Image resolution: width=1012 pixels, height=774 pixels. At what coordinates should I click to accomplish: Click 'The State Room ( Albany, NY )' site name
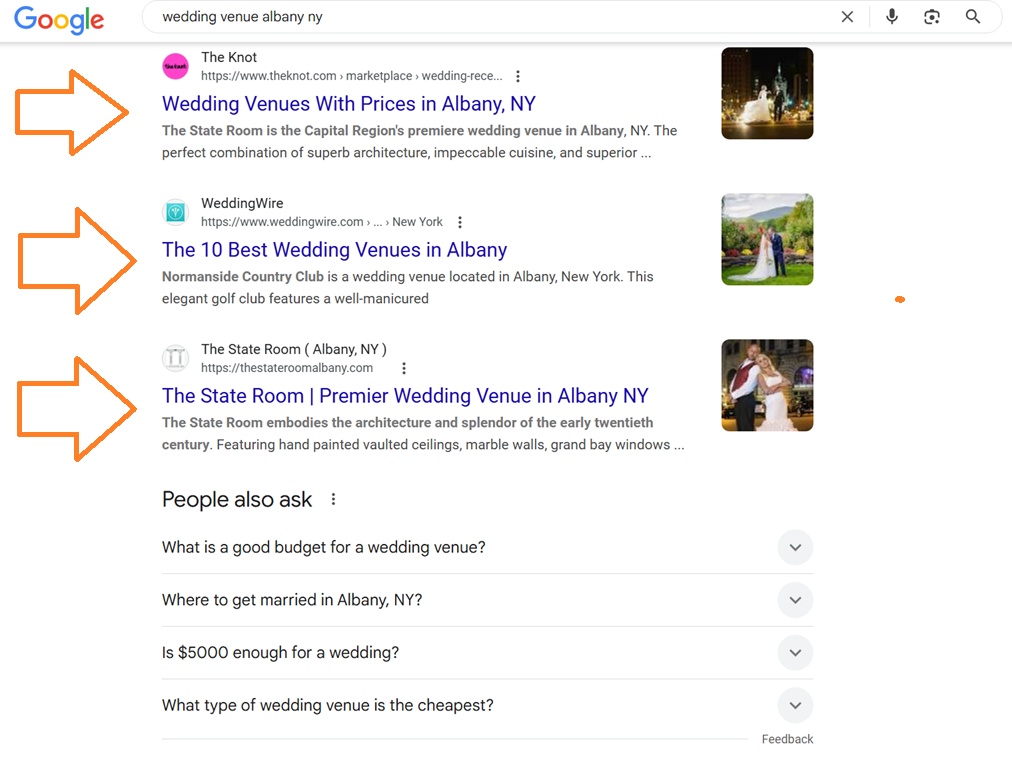point(294,349)
